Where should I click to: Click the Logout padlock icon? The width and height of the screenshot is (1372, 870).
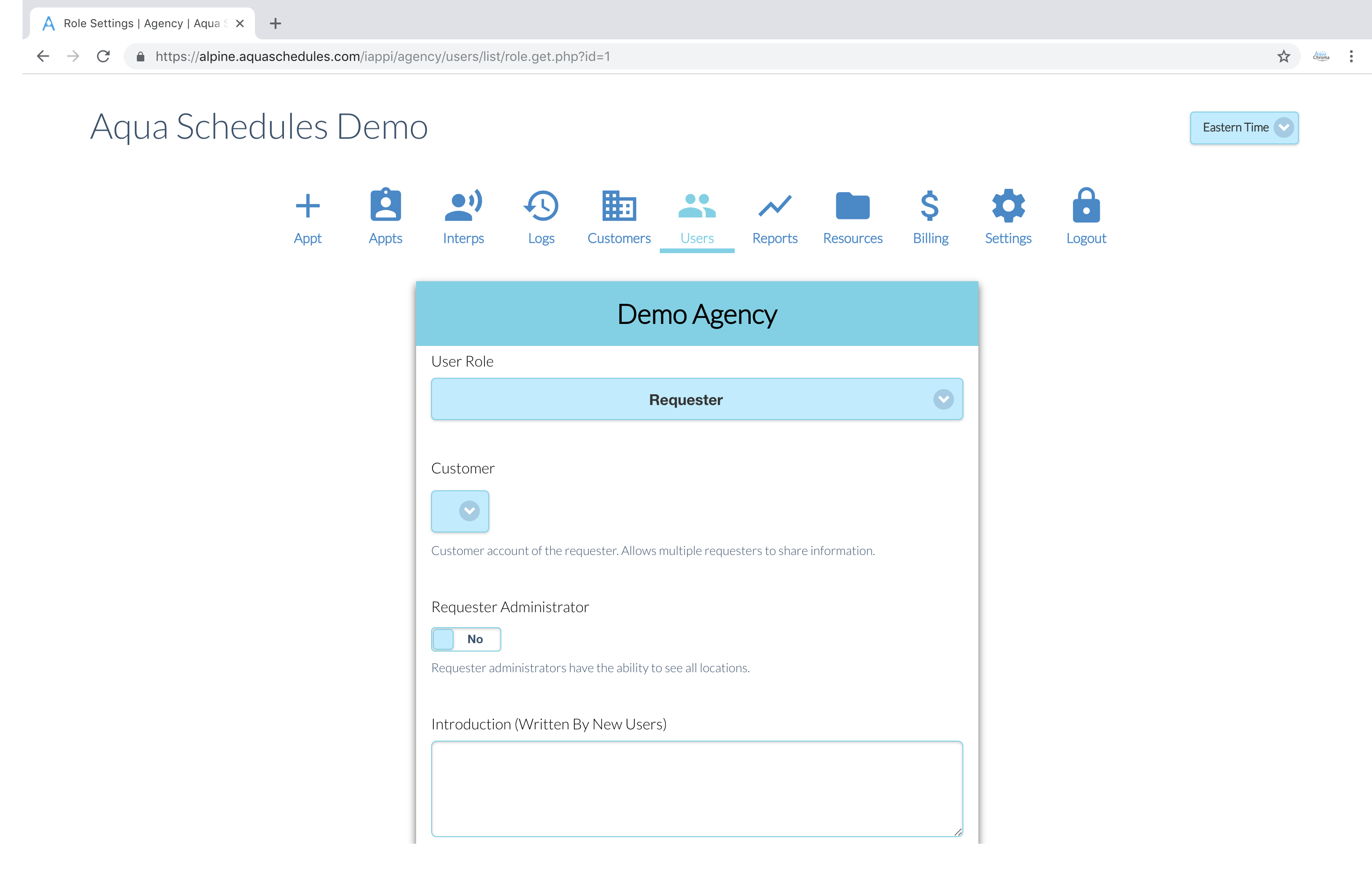(1086, 205)
